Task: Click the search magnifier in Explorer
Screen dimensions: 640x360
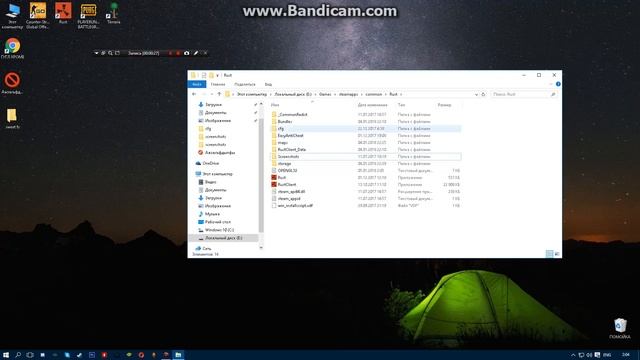Action: click(x=553, y=94)
